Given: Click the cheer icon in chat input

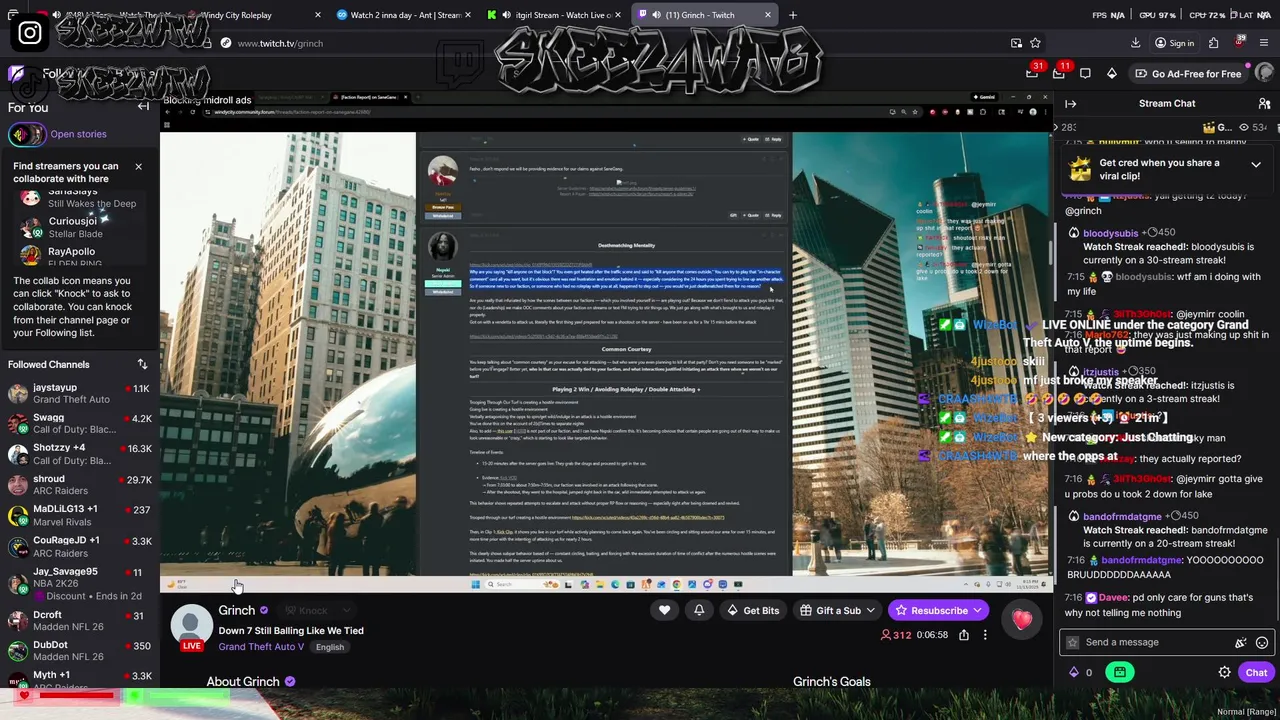Looking at the screenshot, I should 1241,642.
